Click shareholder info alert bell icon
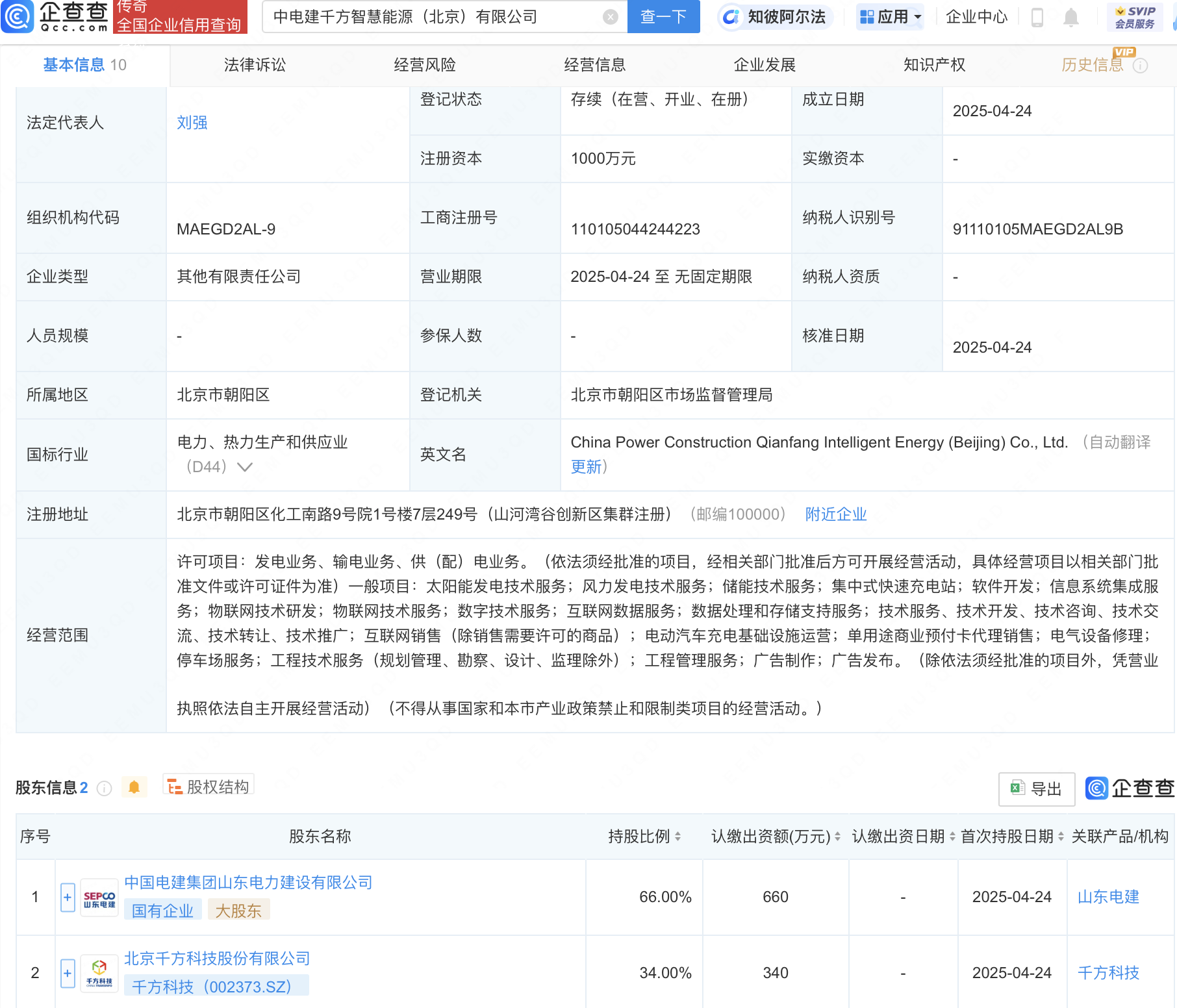 (x=134, y=787)
